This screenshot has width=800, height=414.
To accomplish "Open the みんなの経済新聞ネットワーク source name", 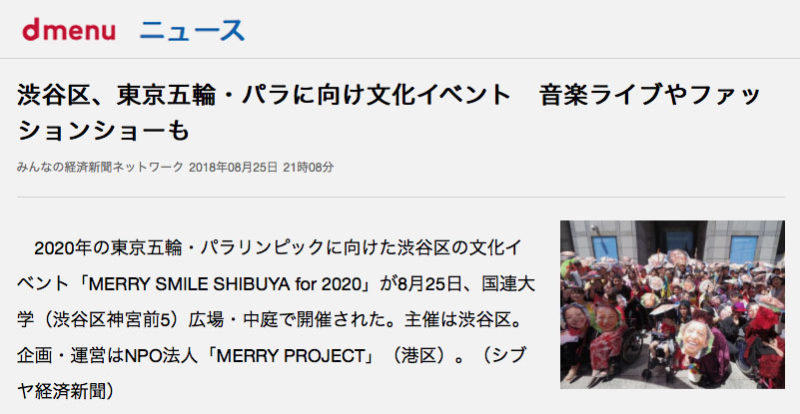I will [99, 167].
